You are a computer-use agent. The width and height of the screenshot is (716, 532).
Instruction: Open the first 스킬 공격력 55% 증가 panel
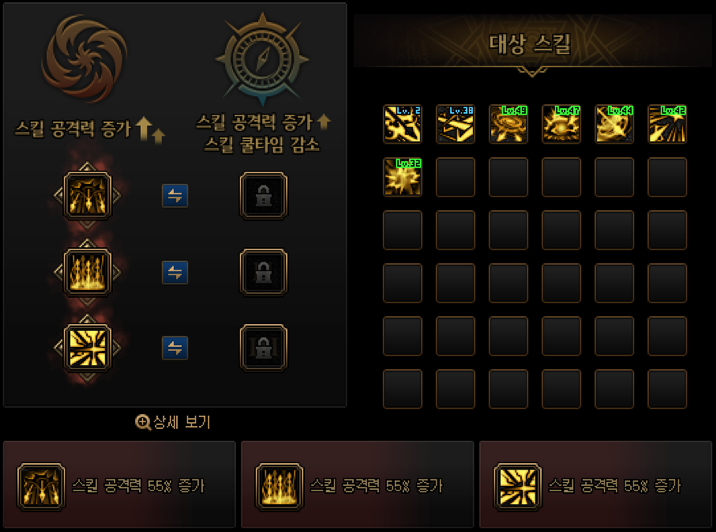119,485
